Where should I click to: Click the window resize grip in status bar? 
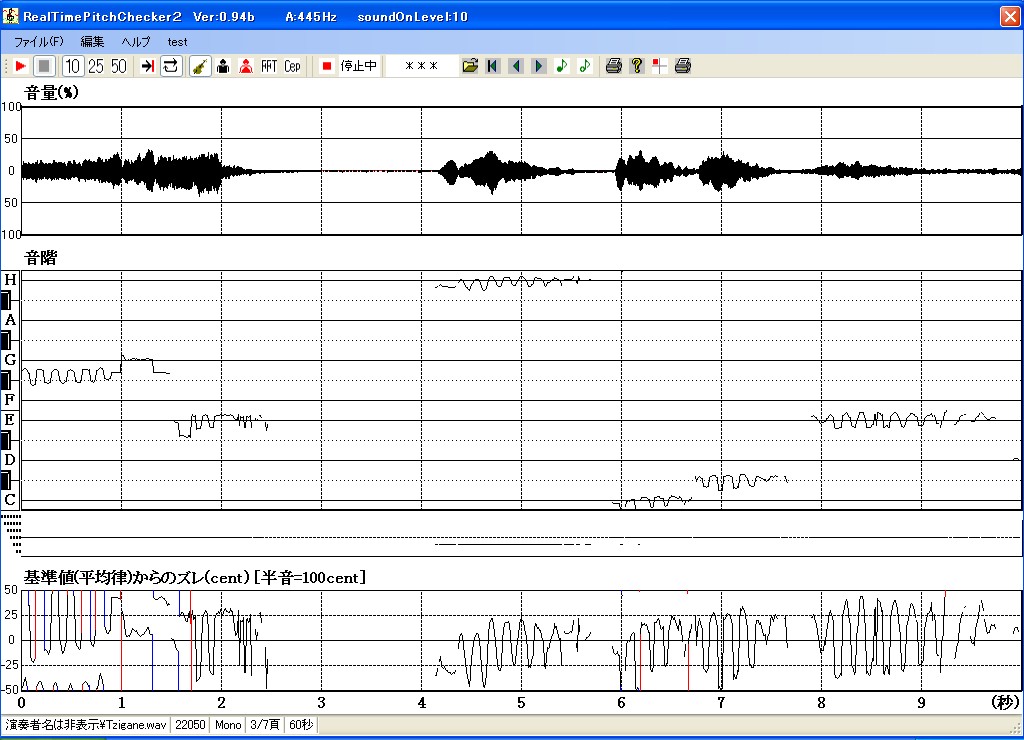[1016, 727]
